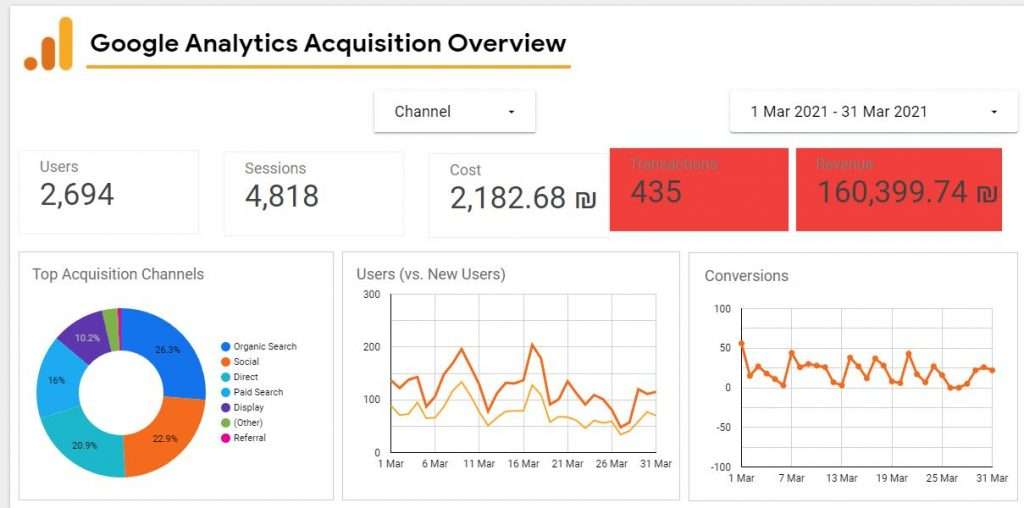Screen dimensions: 1024x508
Task: Click the 26.3% Organic Search donut slice
Action: (170, 351)
